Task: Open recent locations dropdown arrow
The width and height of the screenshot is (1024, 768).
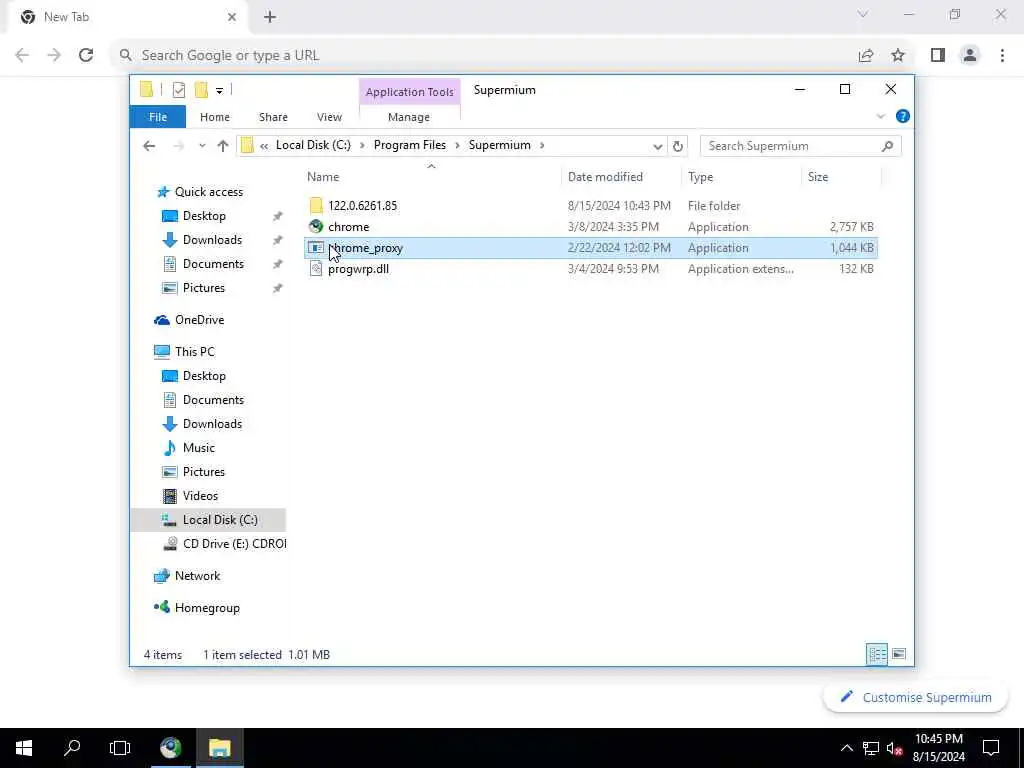Action: (x=202, y=146)
